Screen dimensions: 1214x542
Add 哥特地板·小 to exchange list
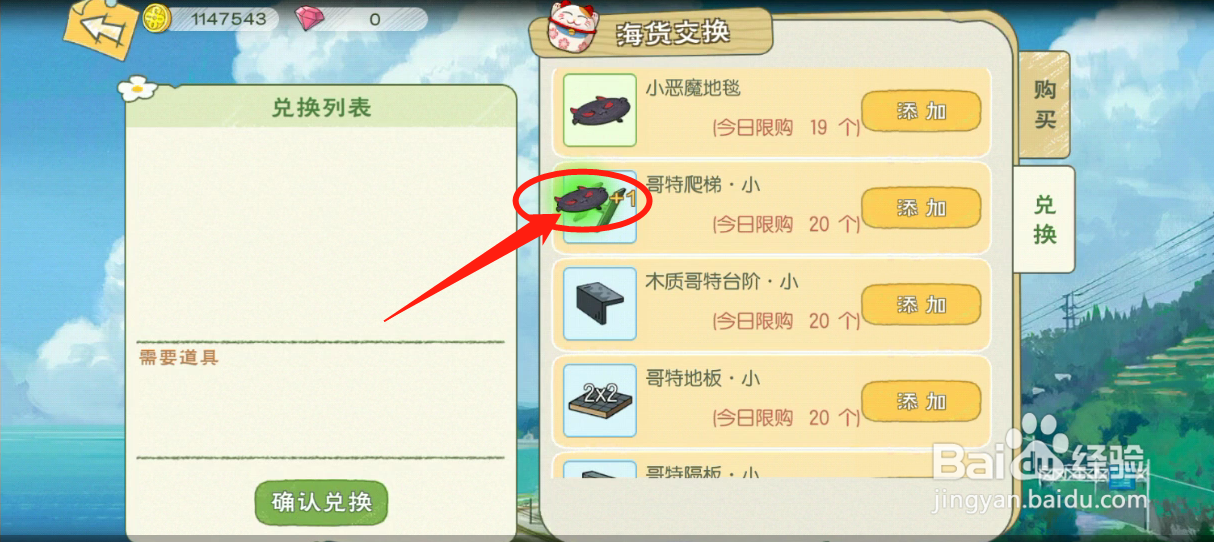(x=921, y=401)
